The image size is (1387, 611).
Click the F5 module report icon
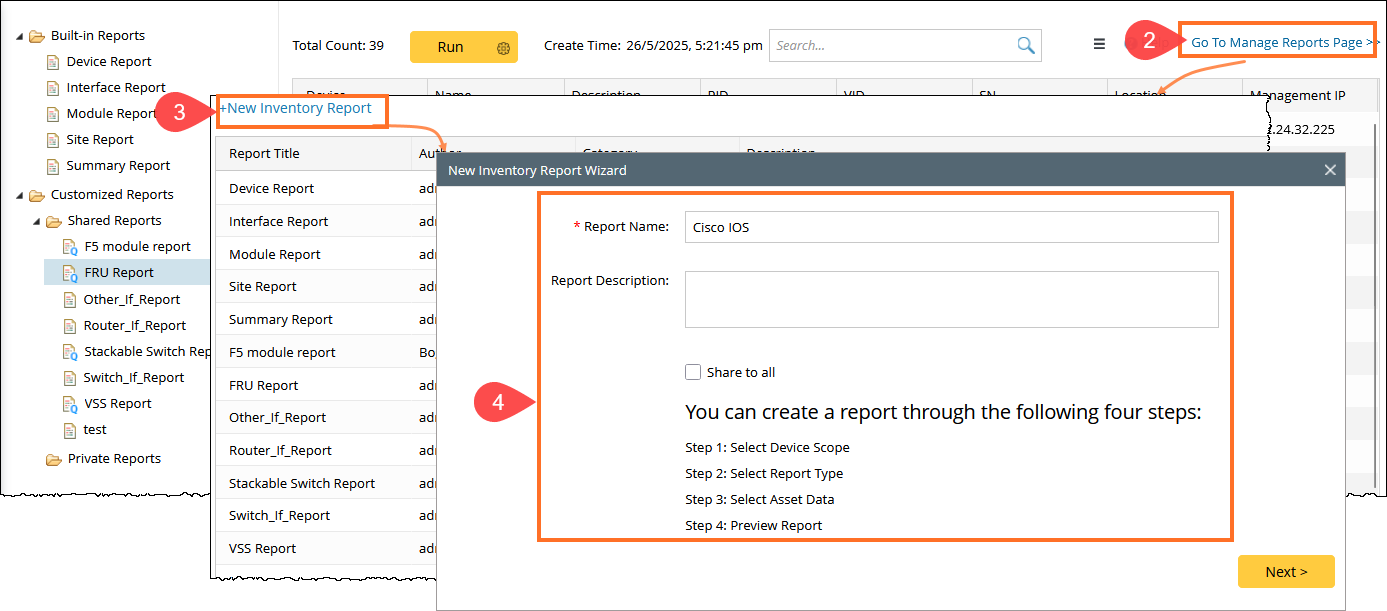click(x=69, y=247)
